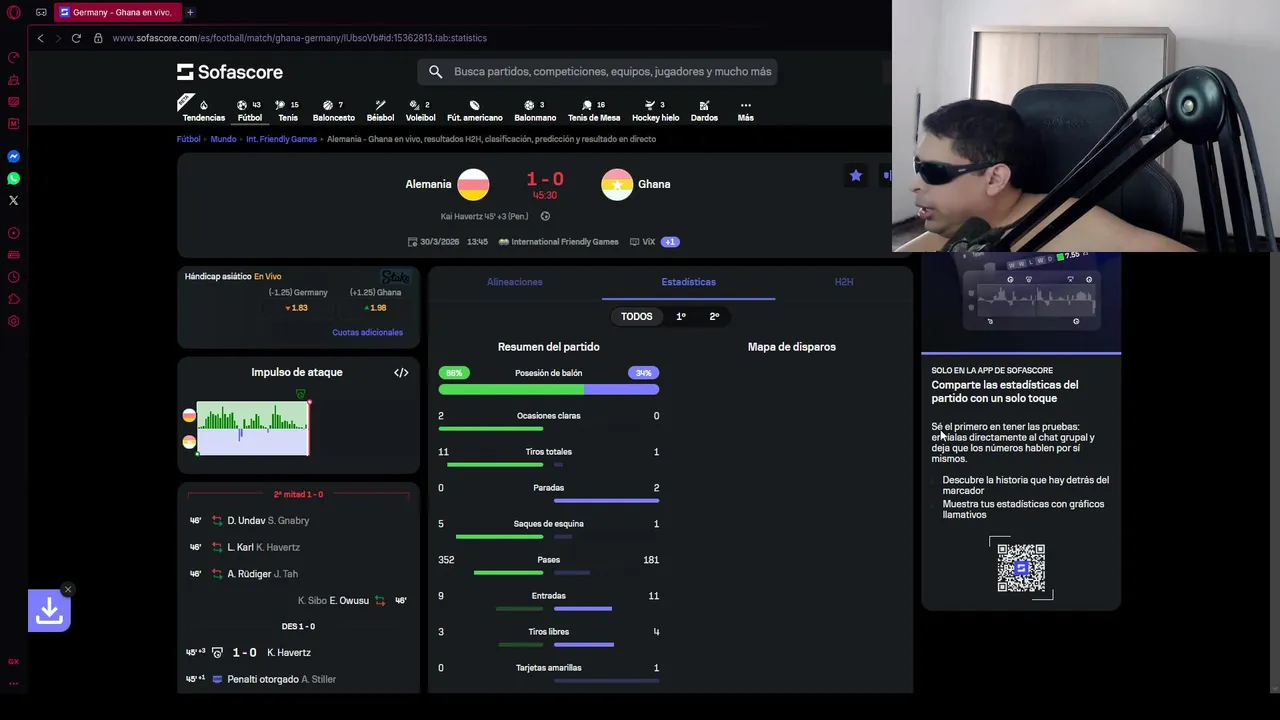This screenshot has height=720, width=1280.
Task: Select the Tenis de Mesa category
Action: click(x=594, y=111)
